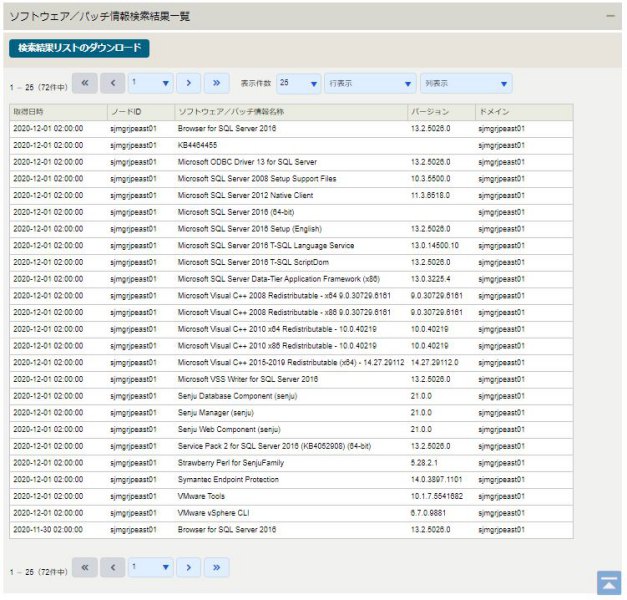Click version 10.3.5500.0 cell
Image resolution: width=627 pixels, height=600 pixels.
pos(430,179)
